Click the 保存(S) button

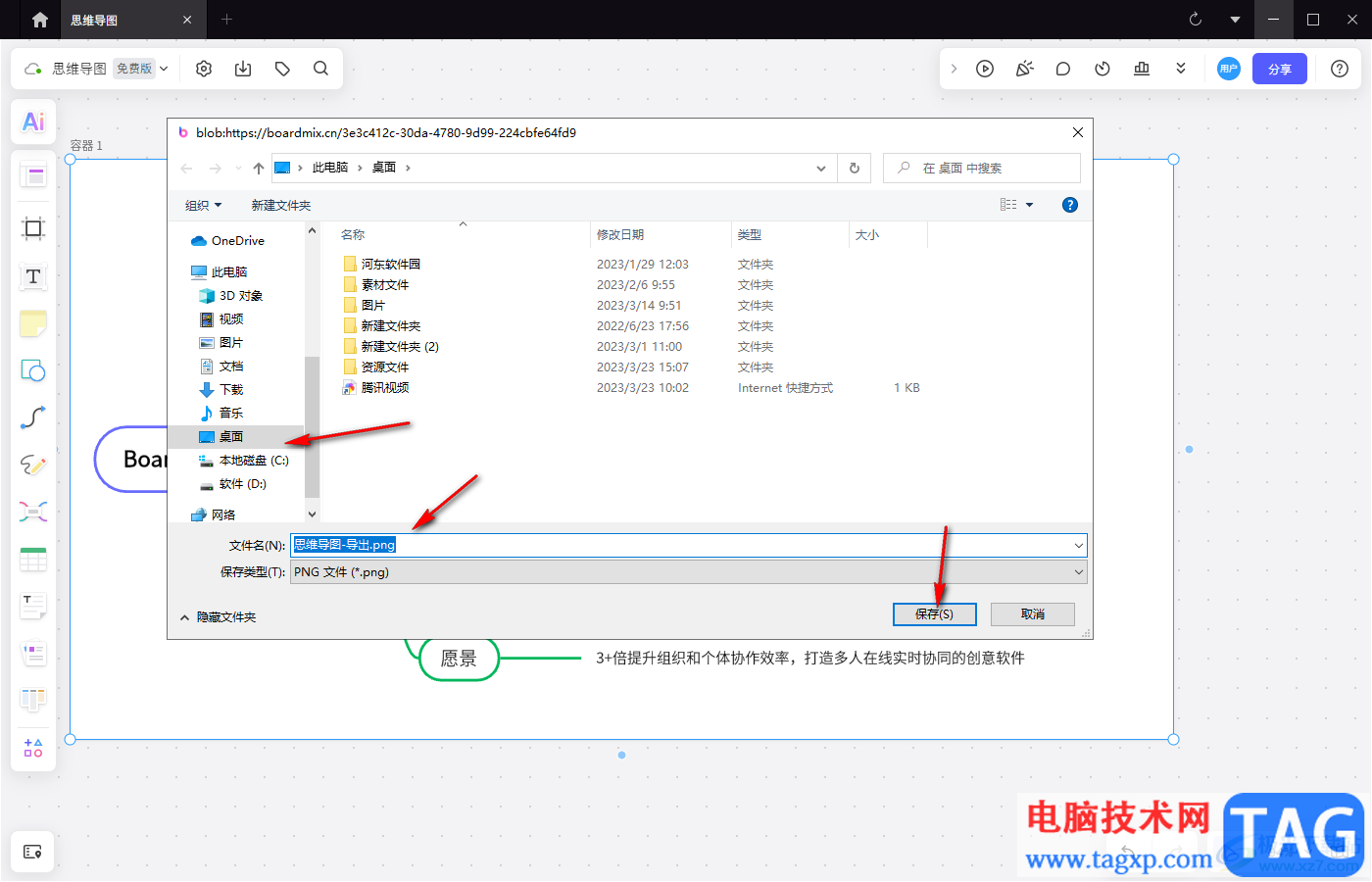tap(935, 614)
